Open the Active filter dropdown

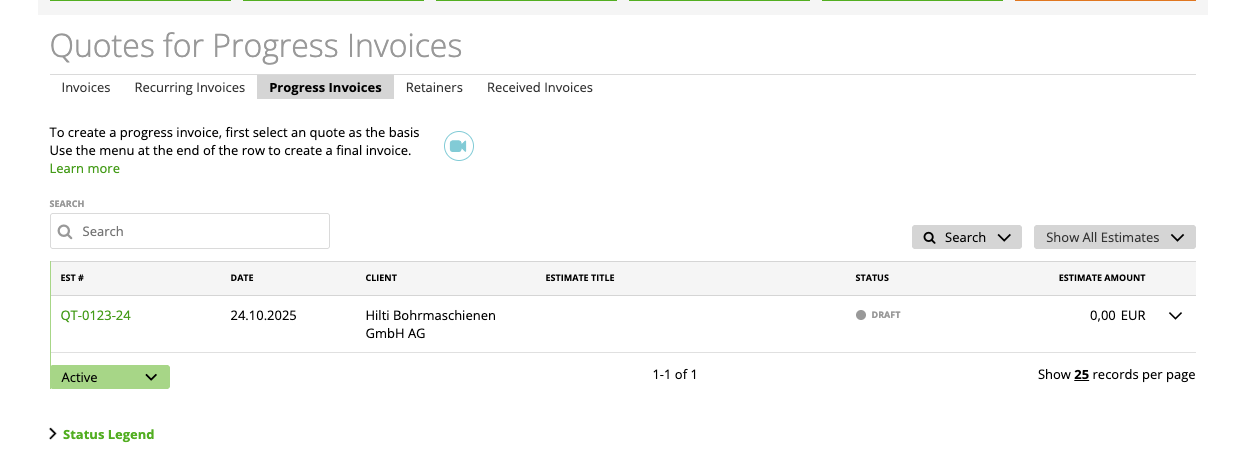tap(110, 377)
